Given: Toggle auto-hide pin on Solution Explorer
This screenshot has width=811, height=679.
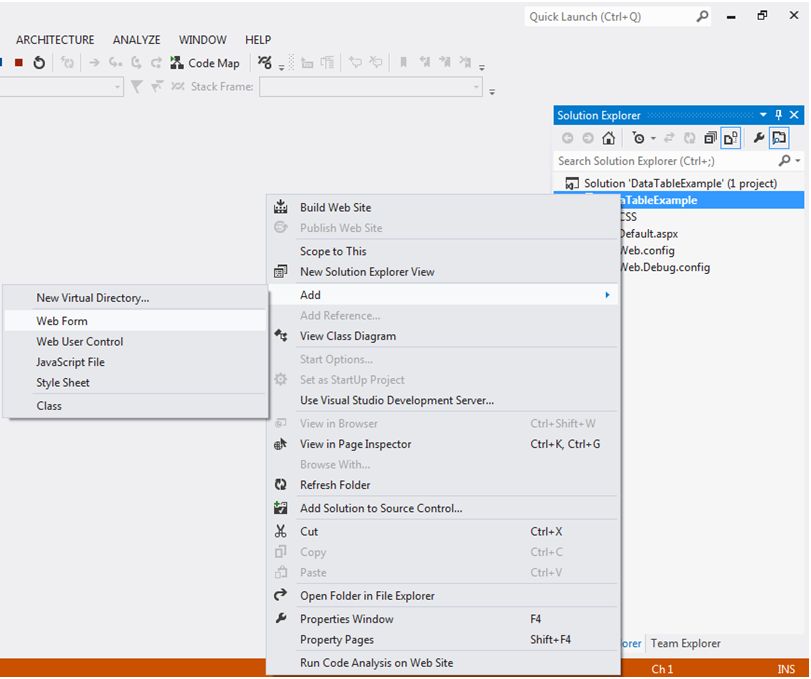Looking at the screenshot, I should [779, 115].
